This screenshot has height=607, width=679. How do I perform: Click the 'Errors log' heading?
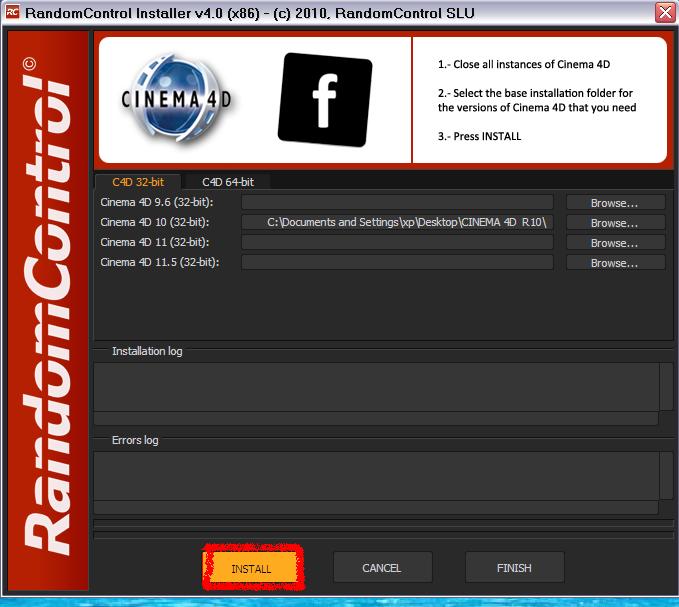click(135, 440)
